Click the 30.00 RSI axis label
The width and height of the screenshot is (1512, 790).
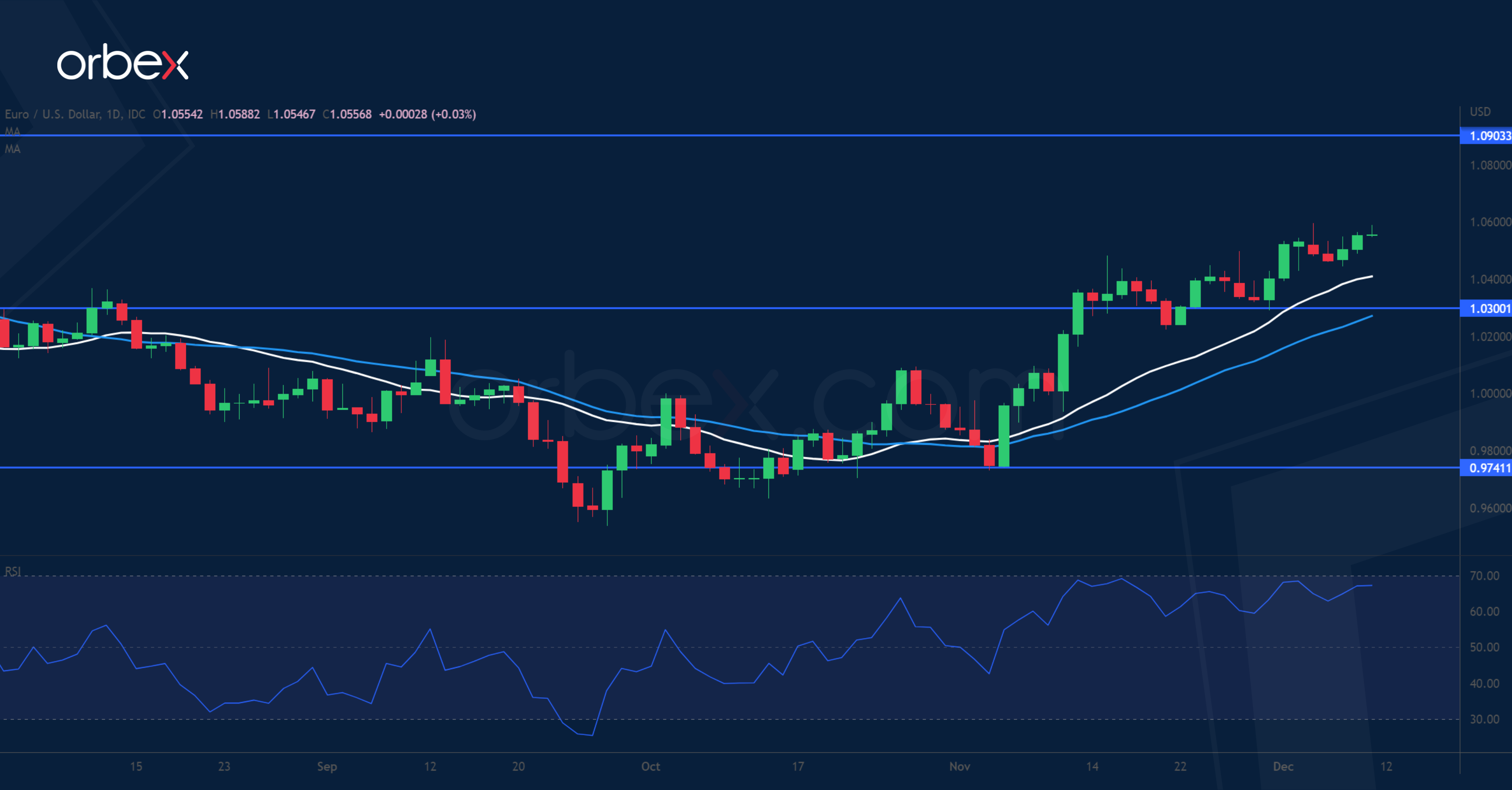click(1485, 719)
